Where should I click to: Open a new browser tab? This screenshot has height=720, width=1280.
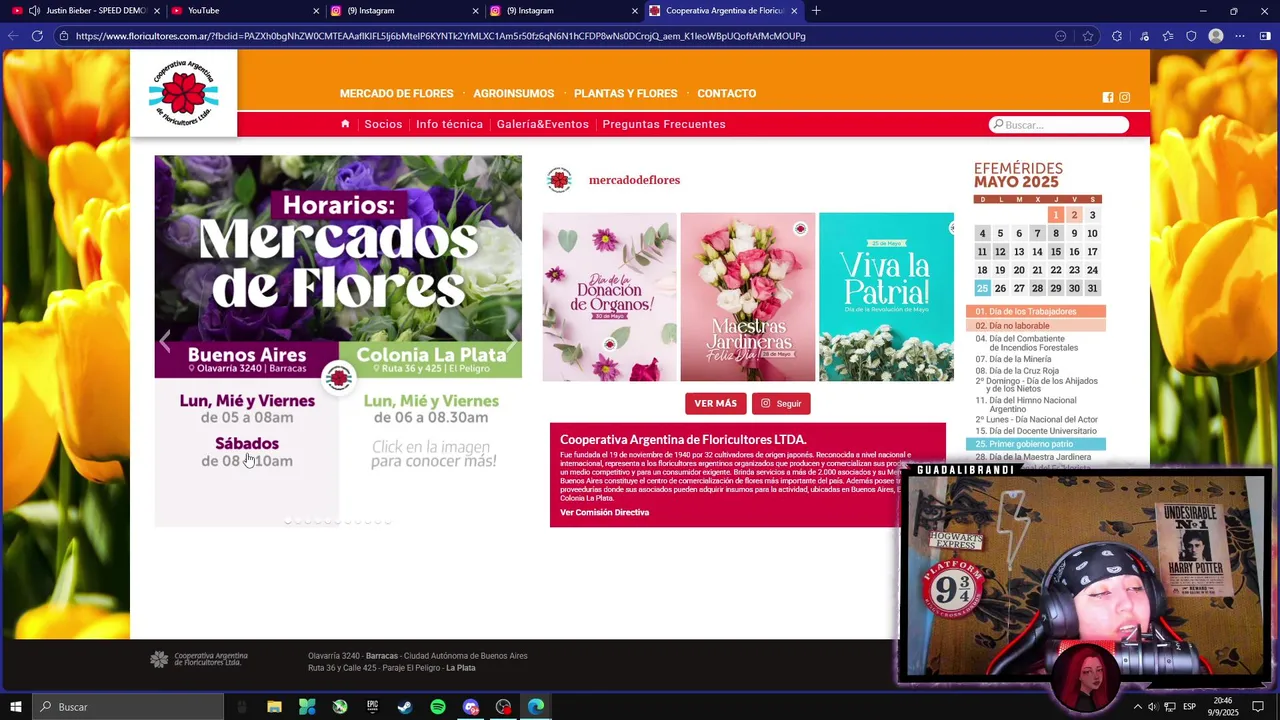coord(816,11)
